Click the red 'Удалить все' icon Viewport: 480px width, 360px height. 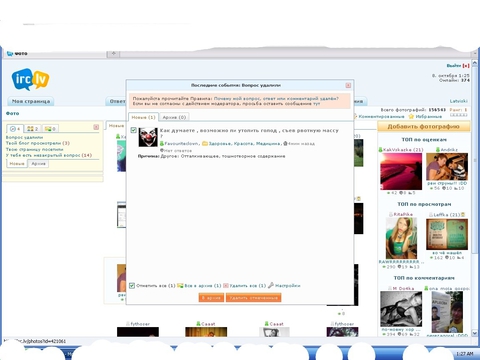[226, 286]
